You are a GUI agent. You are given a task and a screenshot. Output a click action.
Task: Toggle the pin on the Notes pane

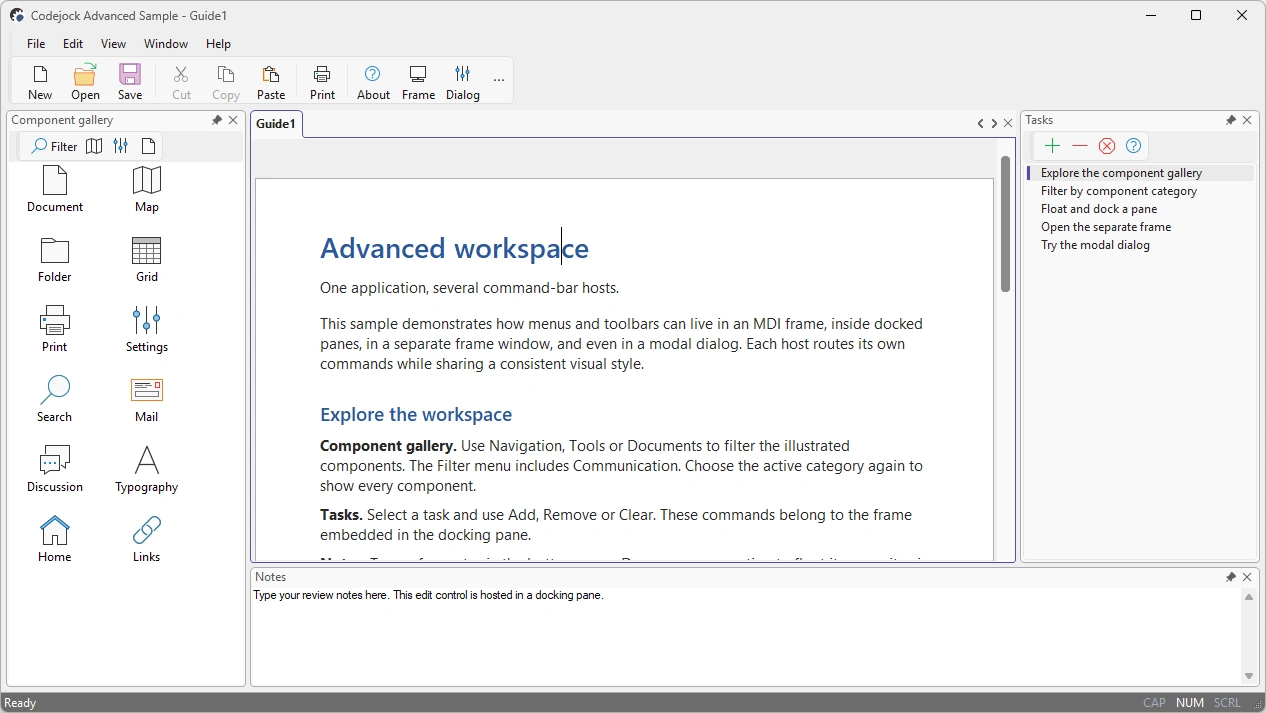tap(1231, 577)
